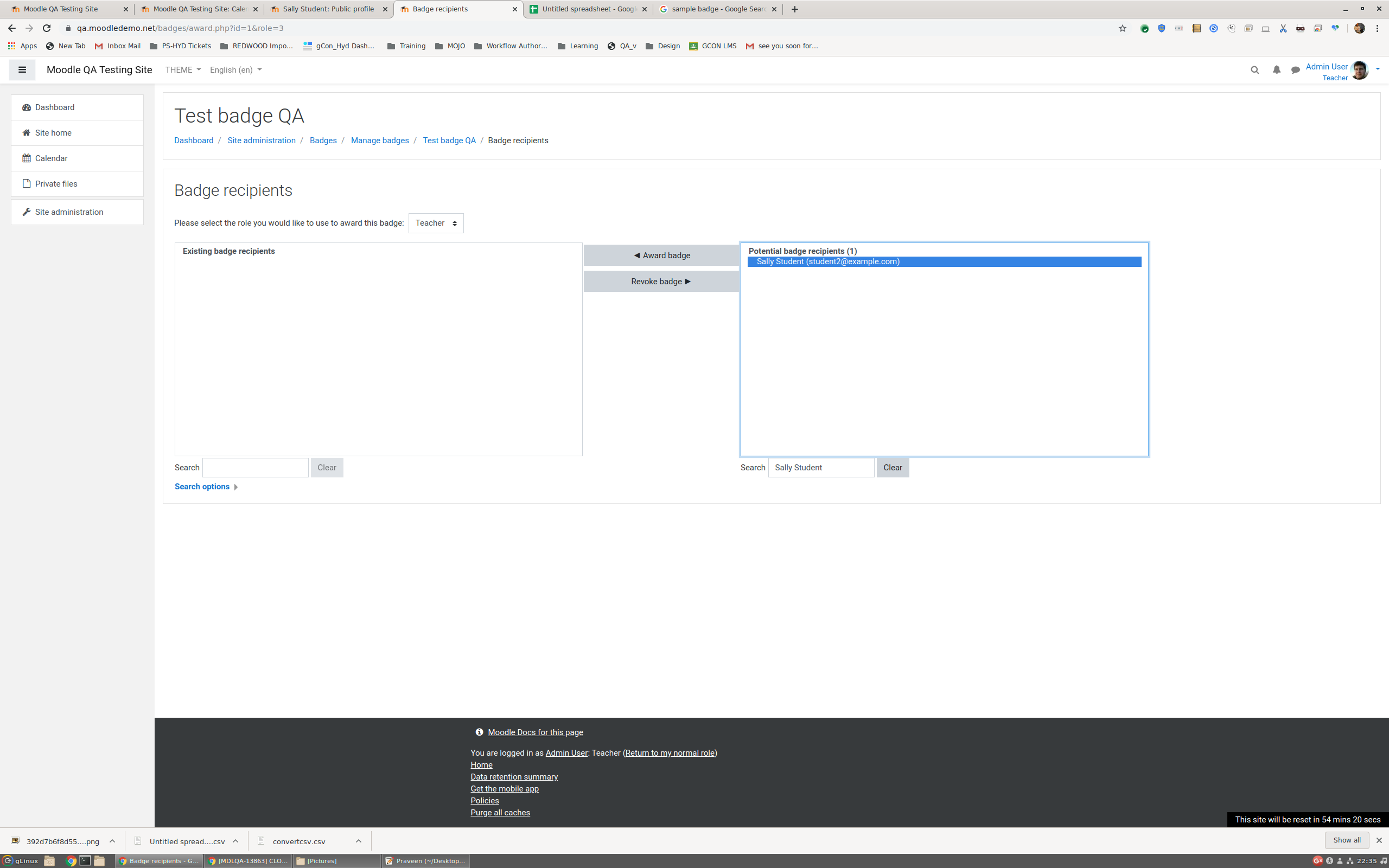Image resolution: width=1389 pixels, height=868 pixels.
Task: Open the GCON LMS bookmark
Action: (x=712, y=46)
